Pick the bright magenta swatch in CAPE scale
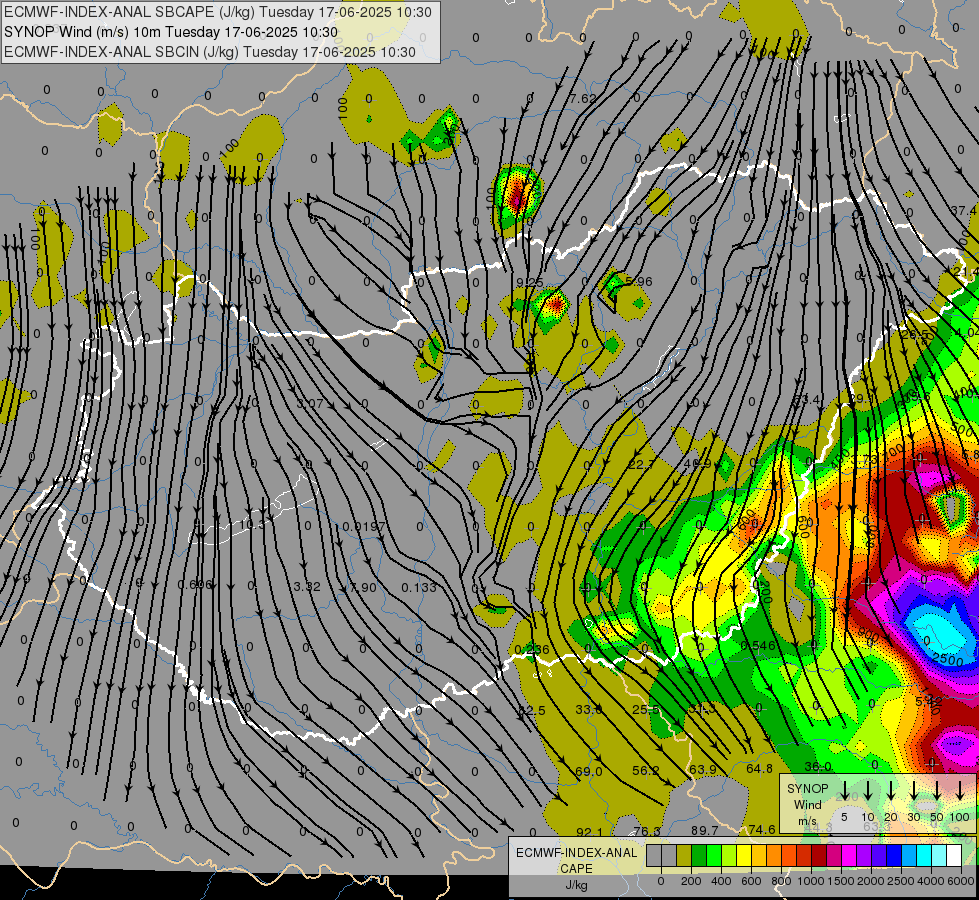The image size is (979, 900). tap(849, 856)
